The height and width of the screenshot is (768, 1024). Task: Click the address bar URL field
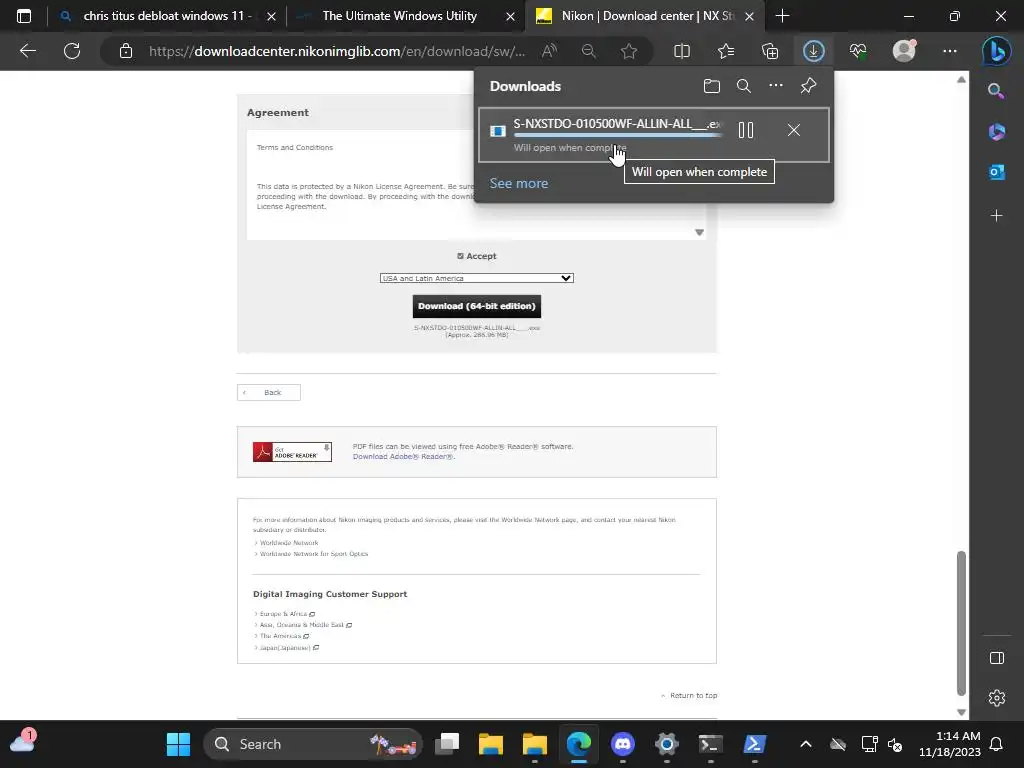(336, 51)
